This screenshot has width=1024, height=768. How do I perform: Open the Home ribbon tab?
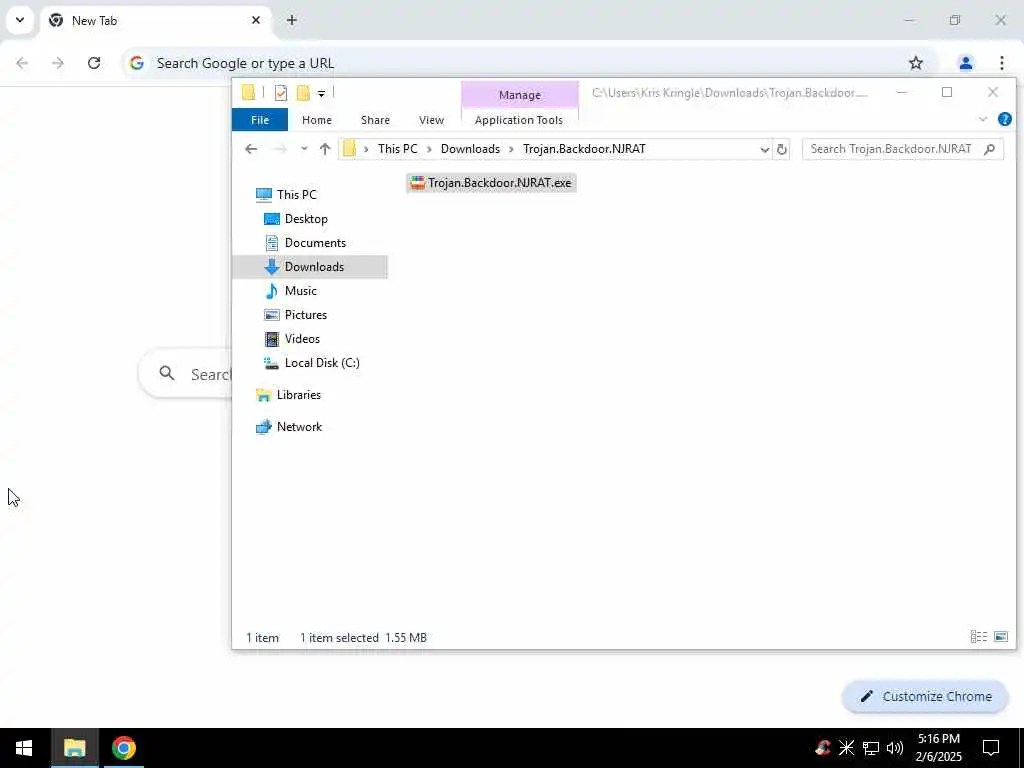(317, 120)
